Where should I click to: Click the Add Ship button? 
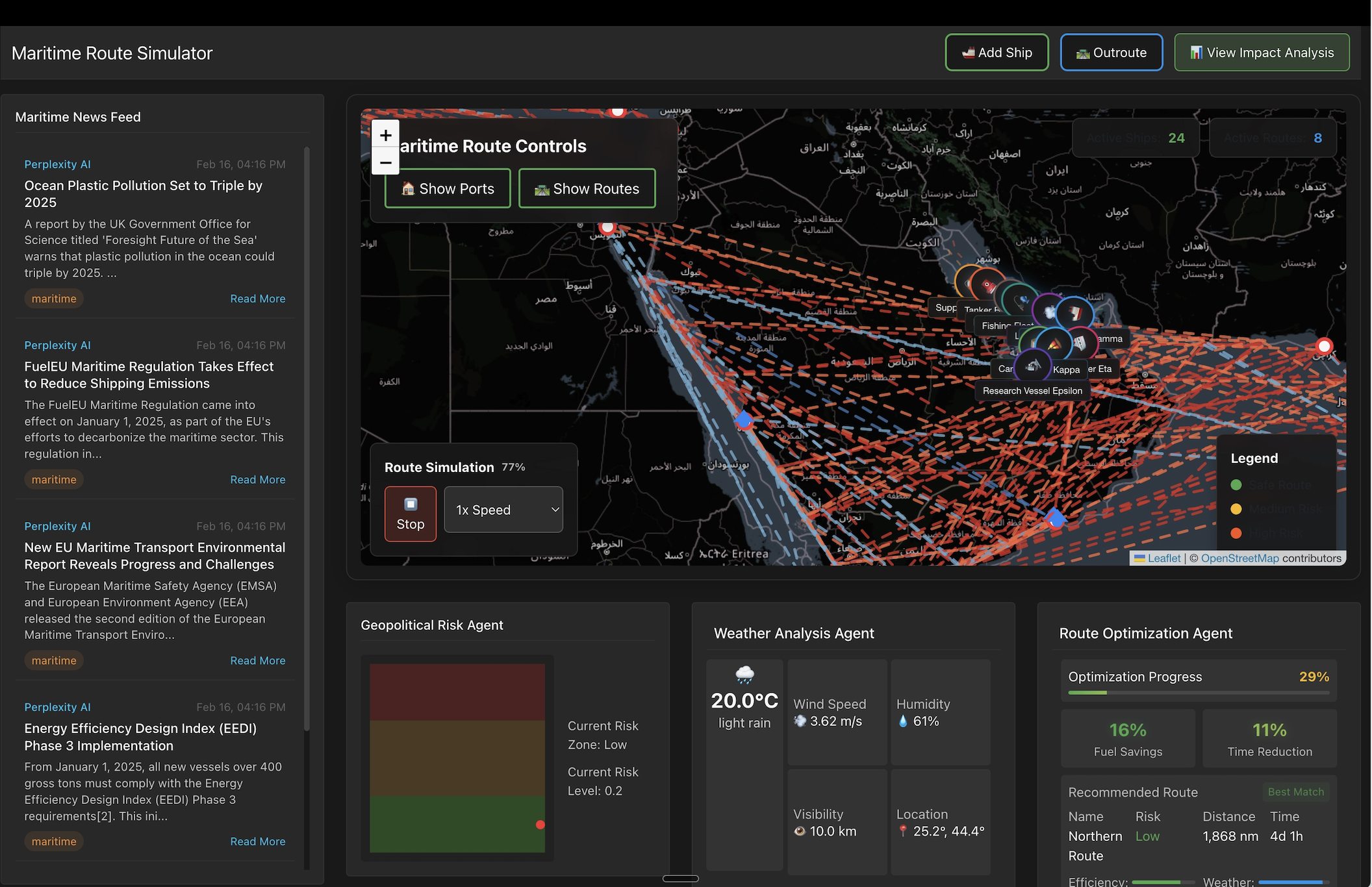click(x=996, y=53)
